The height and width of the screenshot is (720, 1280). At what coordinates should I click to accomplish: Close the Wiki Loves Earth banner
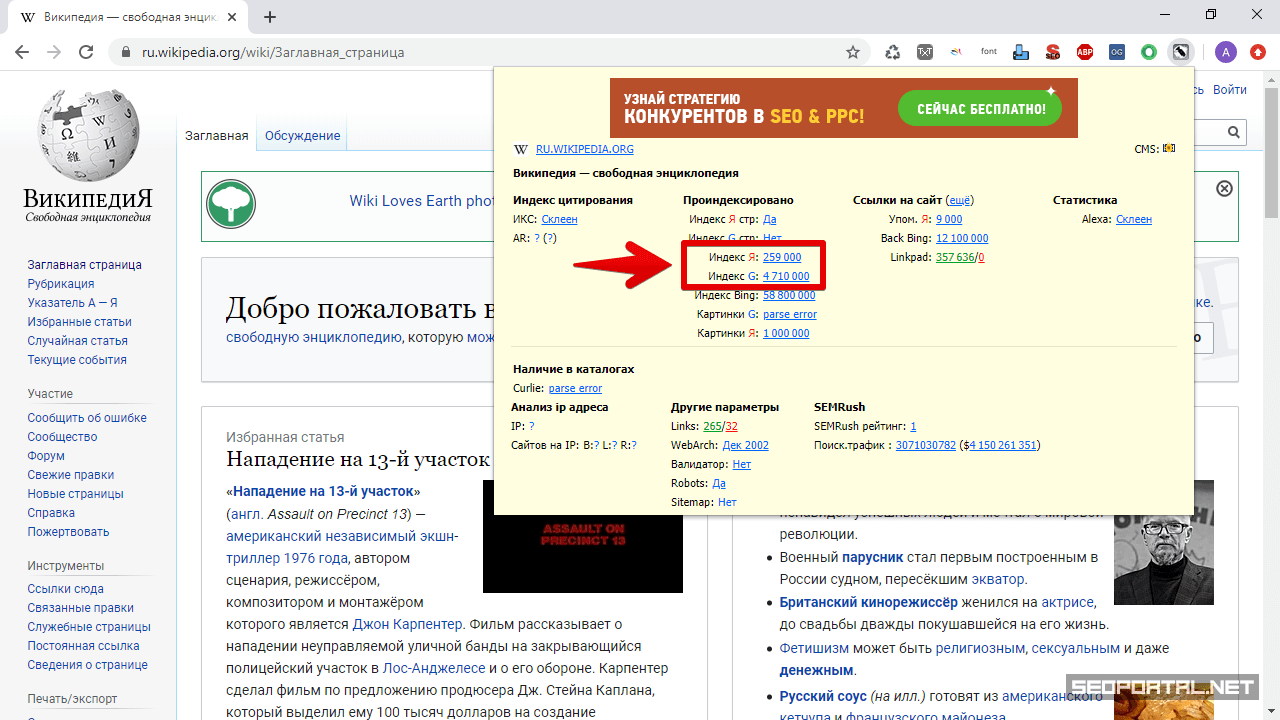(x=1224, y=189)
